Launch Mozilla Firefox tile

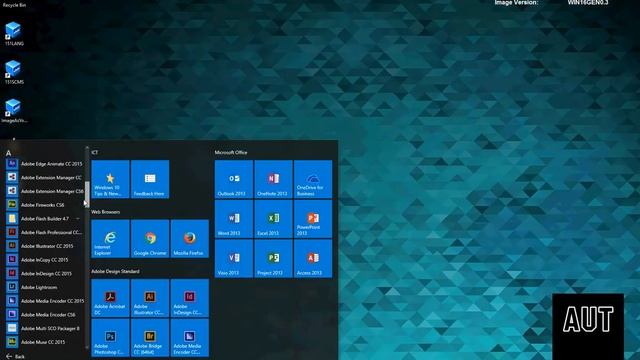(189, 239)
